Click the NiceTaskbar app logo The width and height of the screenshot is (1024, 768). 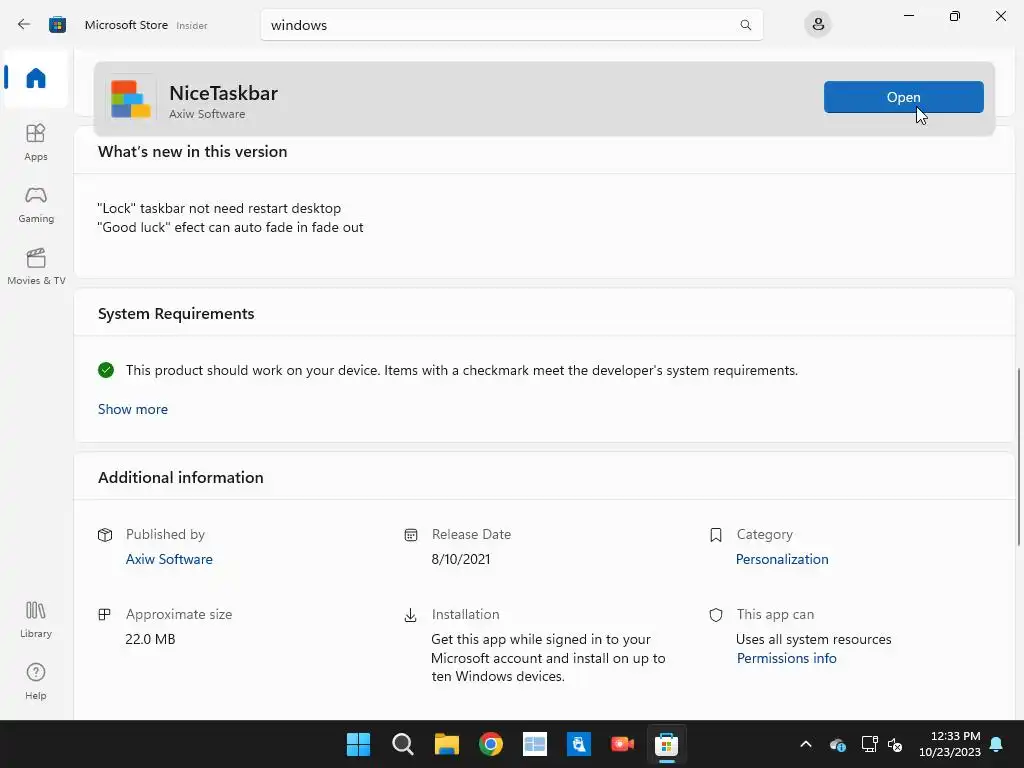pos(131,99)
